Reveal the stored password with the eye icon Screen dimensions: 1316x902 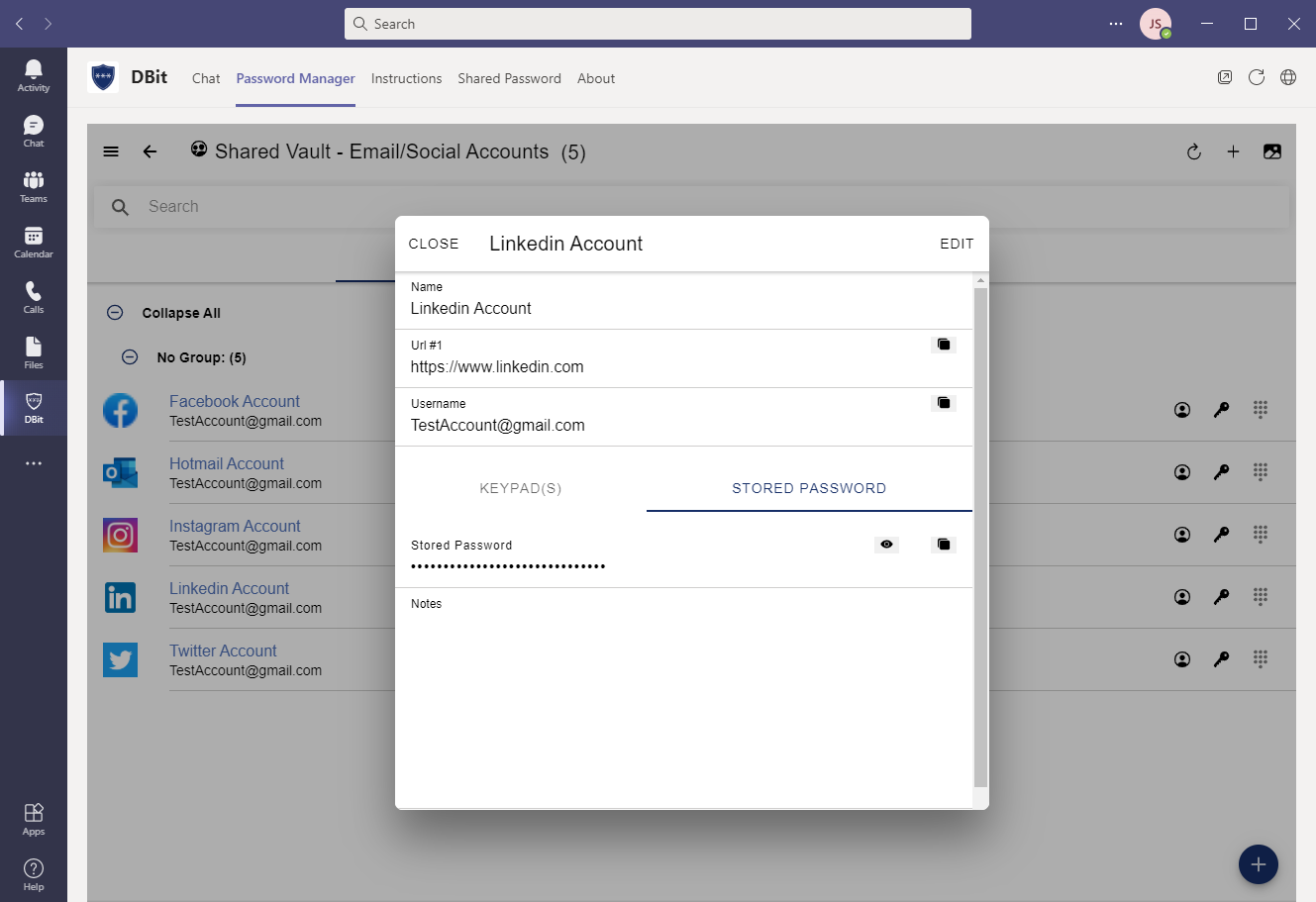886,545
